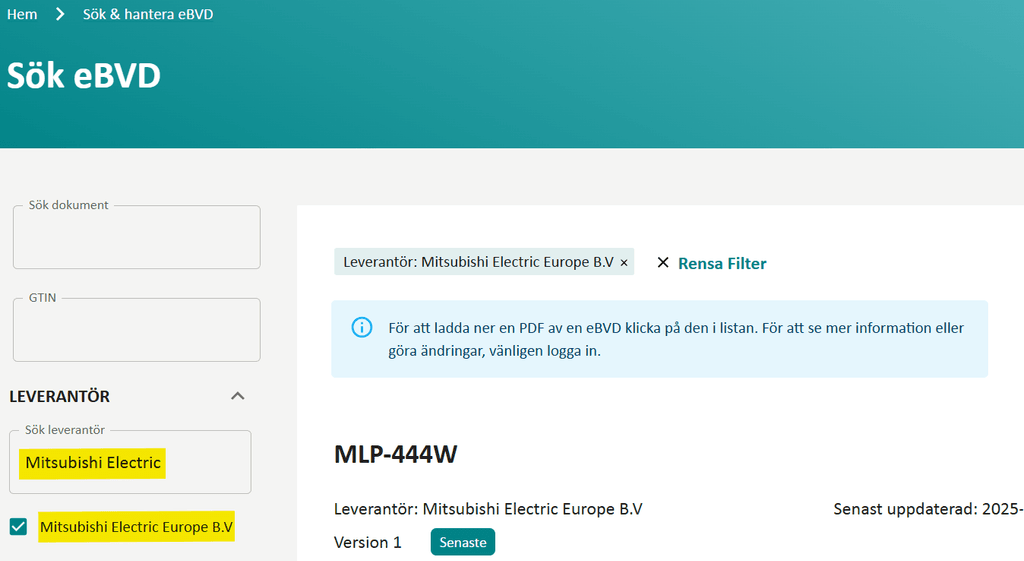Click the breadcrumb arrow separator after Hem

point(60,14)
